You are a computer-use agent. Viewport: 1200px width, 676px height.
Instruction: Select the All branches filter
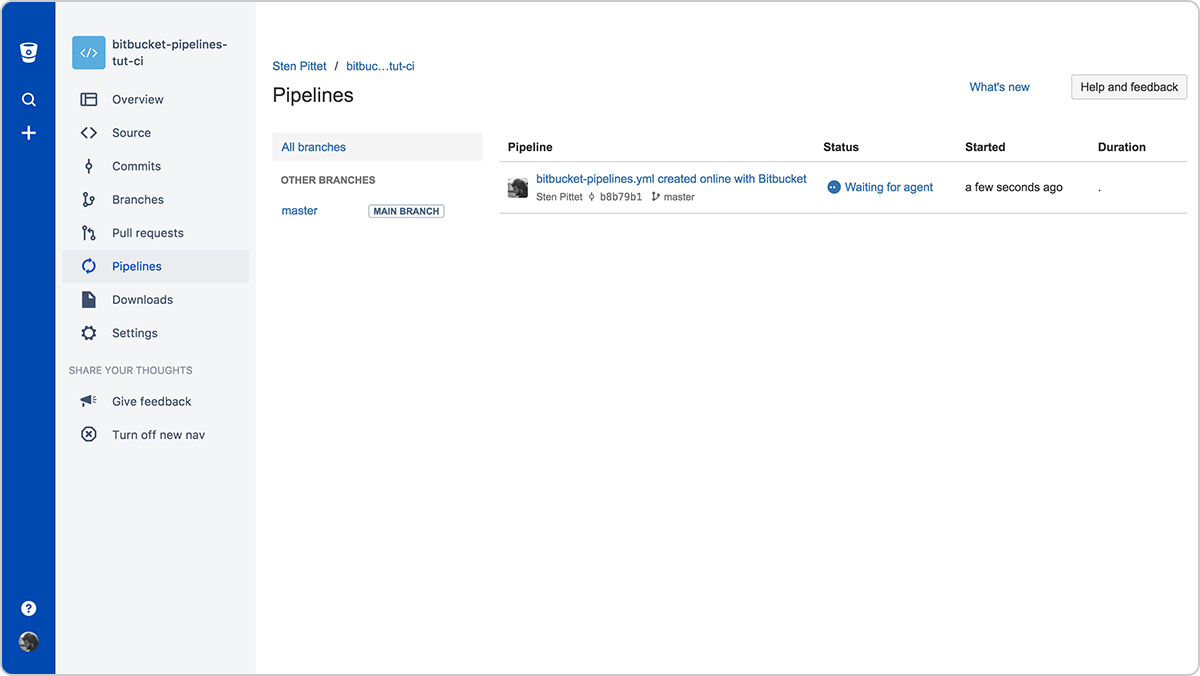tap(313, 146)
